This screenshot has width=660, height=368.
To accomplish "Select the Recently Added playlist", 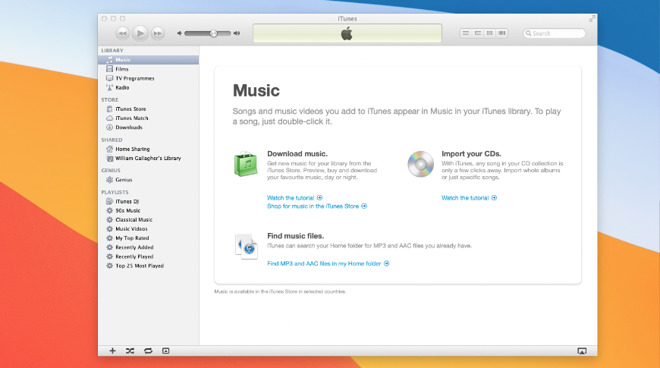I will (x=134, y=247).
